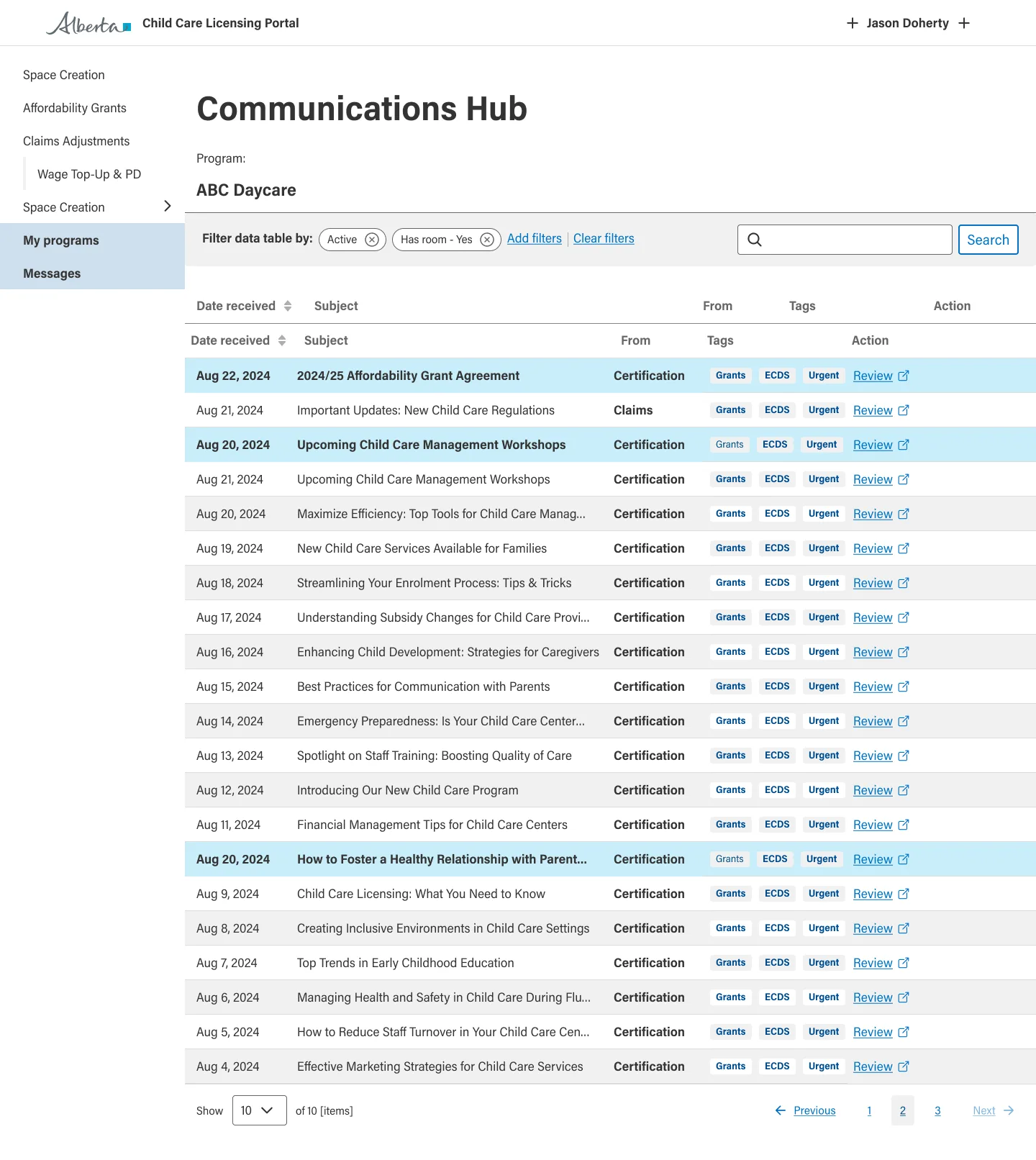
Task: Open Messages in sidebar
Action: (x=92, y=273)
